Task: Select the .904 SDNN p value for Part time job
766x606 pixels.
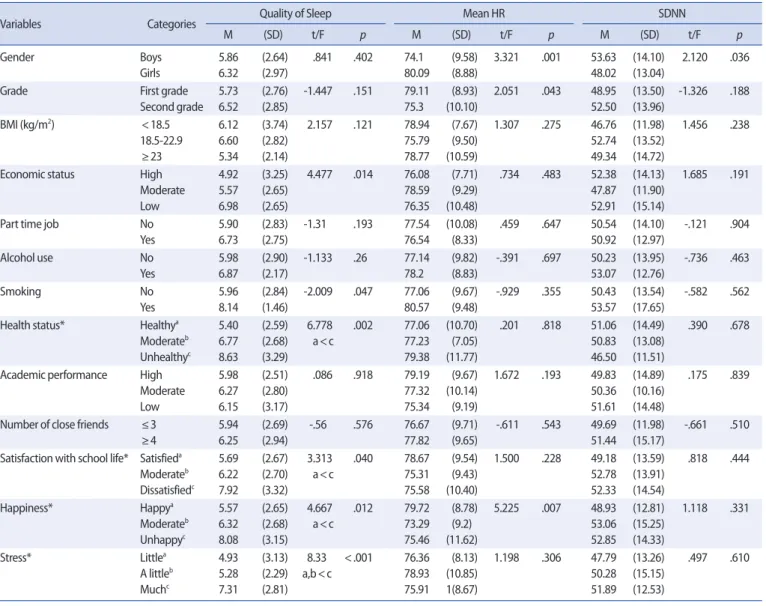Action: tap(740, 224)
